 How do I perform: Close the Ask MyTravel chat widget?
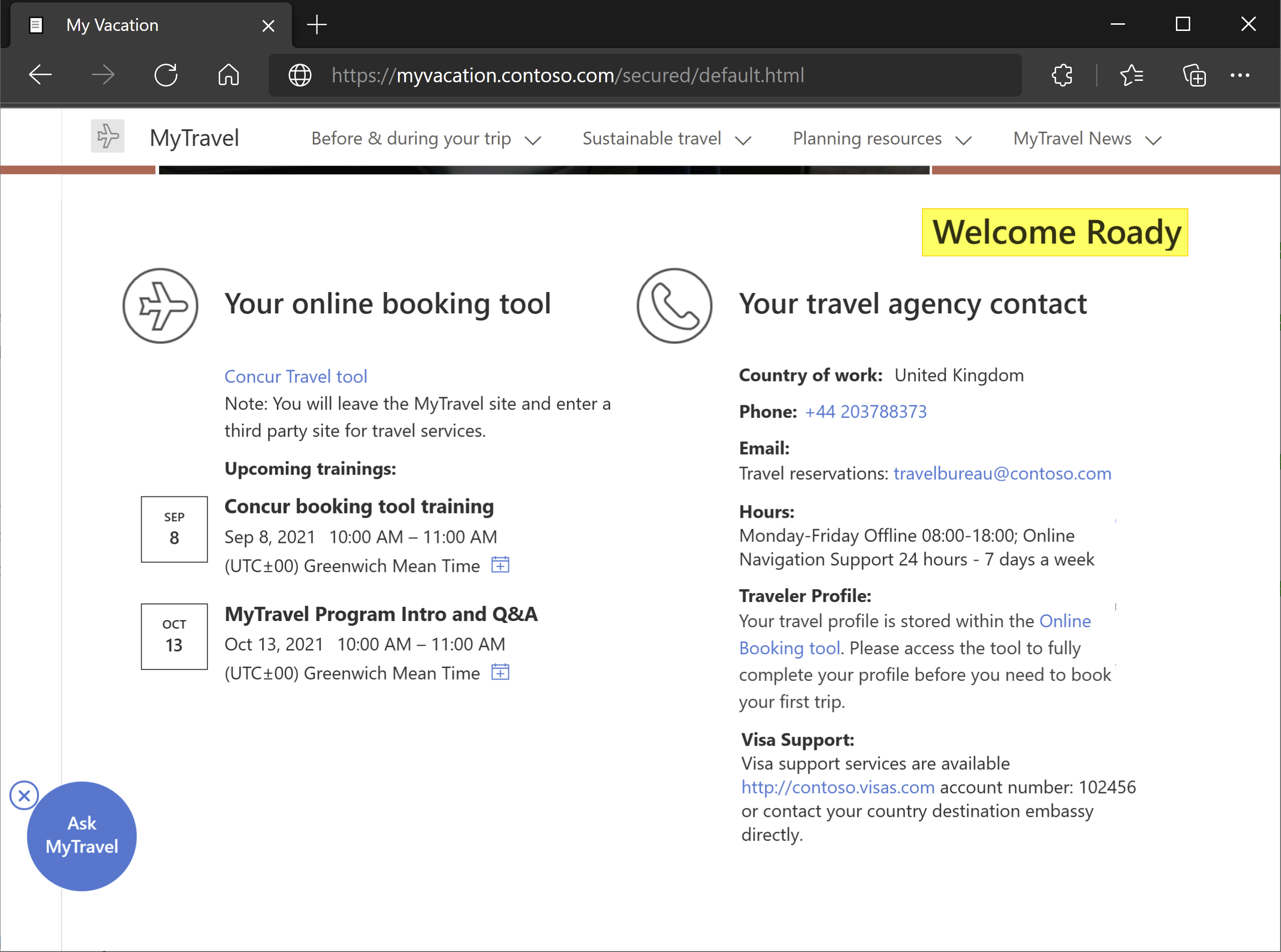(24, 795)
